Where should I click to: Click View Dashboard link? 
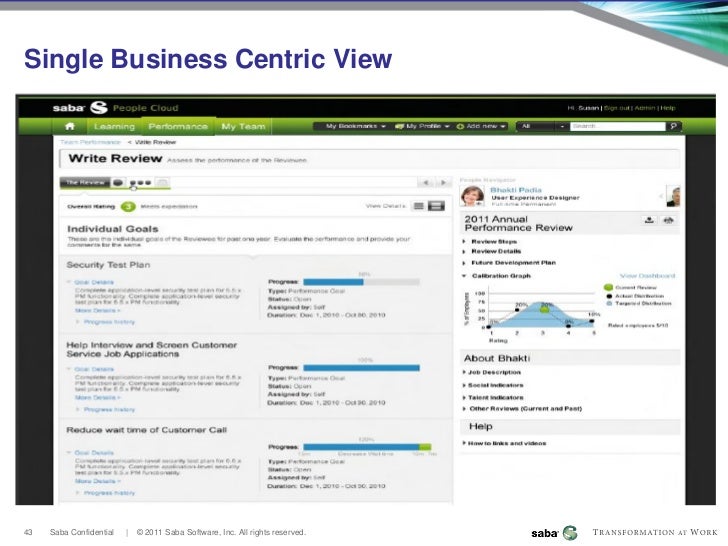(x=647, y=276)
